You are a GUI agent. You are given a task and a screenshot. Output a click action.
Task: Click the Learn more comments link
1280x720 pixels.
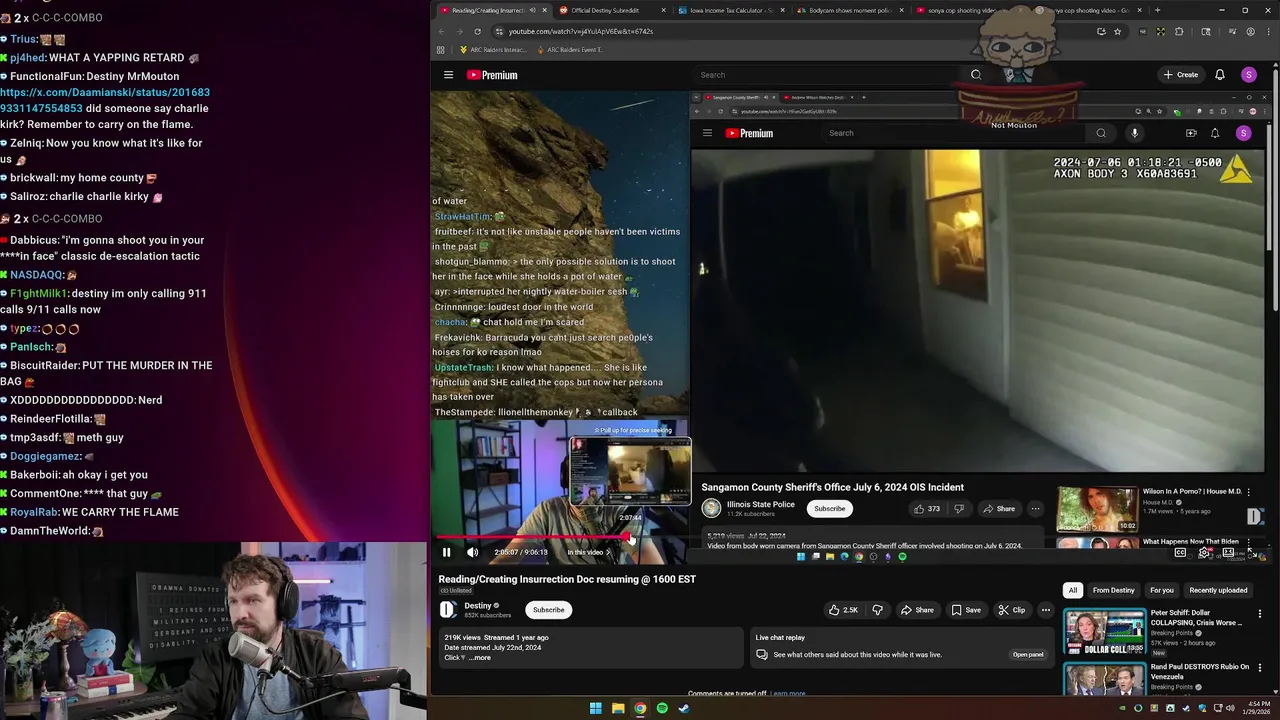click(788, 693)
